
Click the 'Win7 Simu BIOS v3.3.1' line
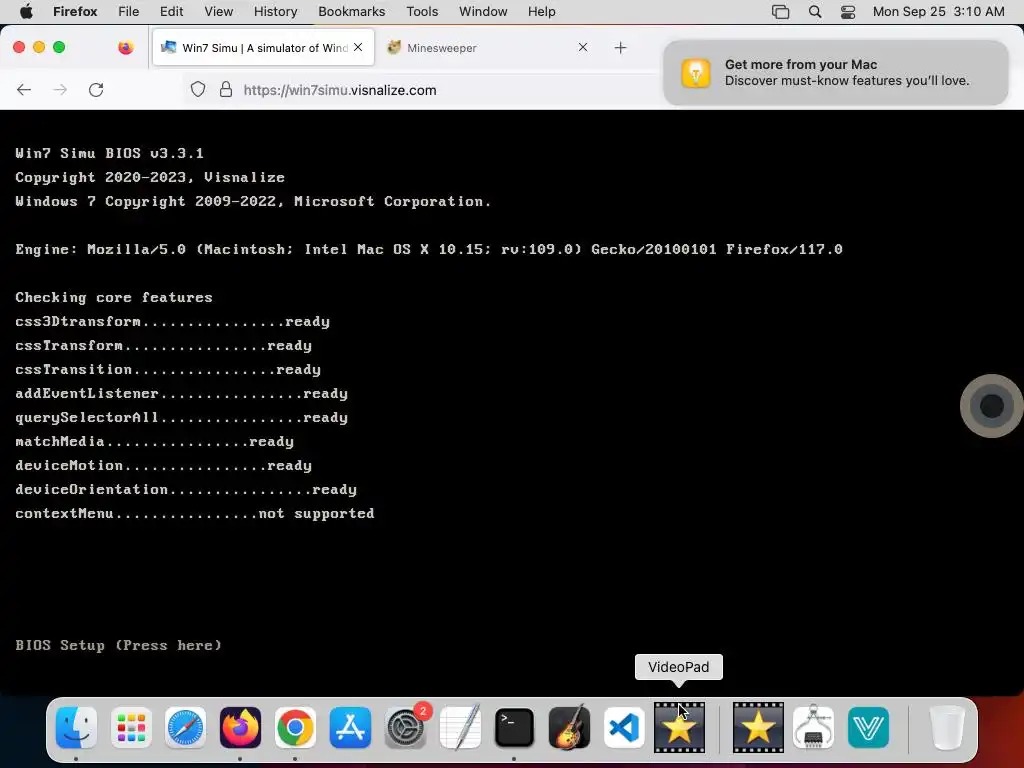(109, 153)
